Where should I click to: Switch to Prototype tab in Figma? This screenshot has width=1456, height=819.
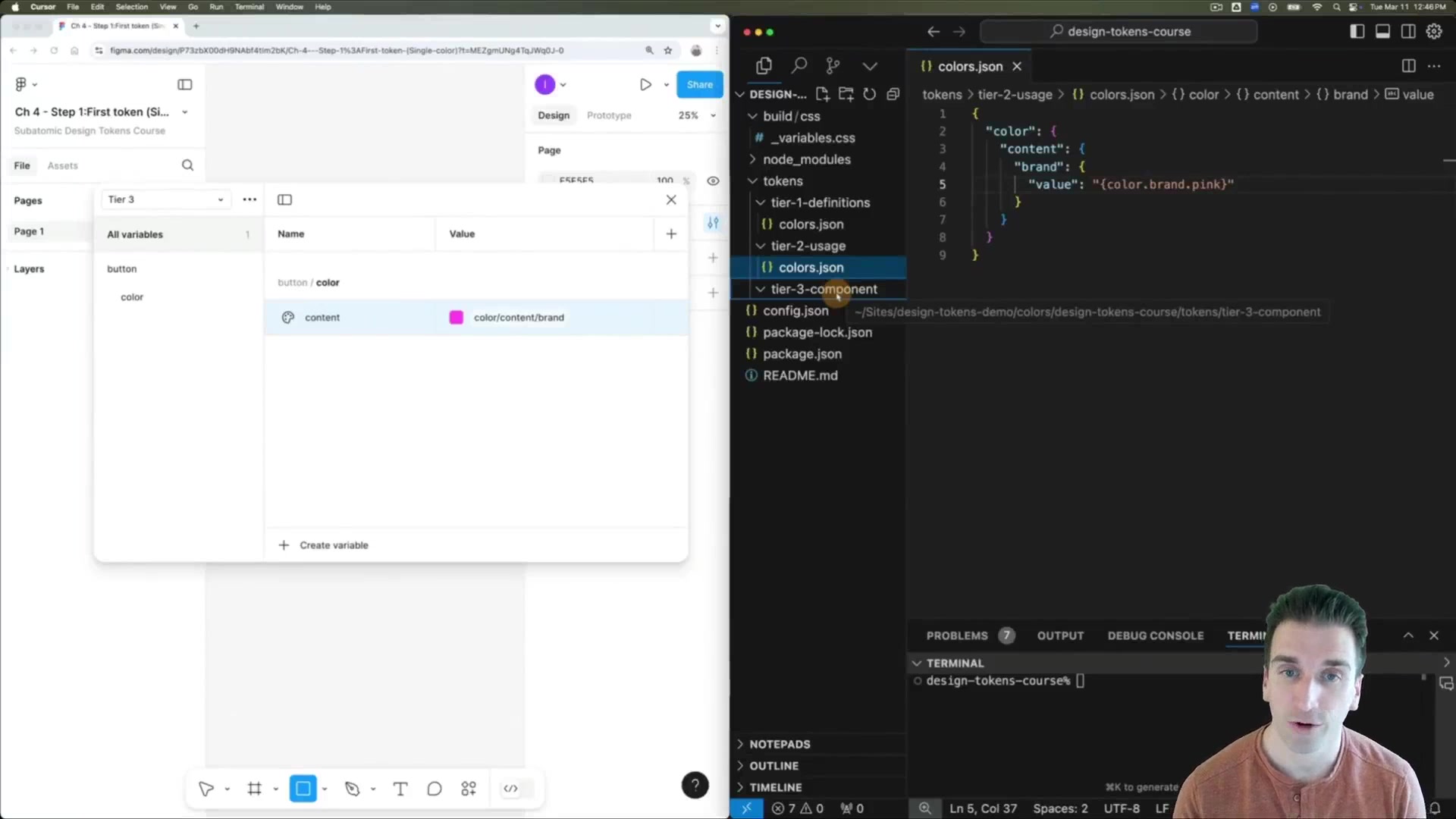tap(608, 115)
